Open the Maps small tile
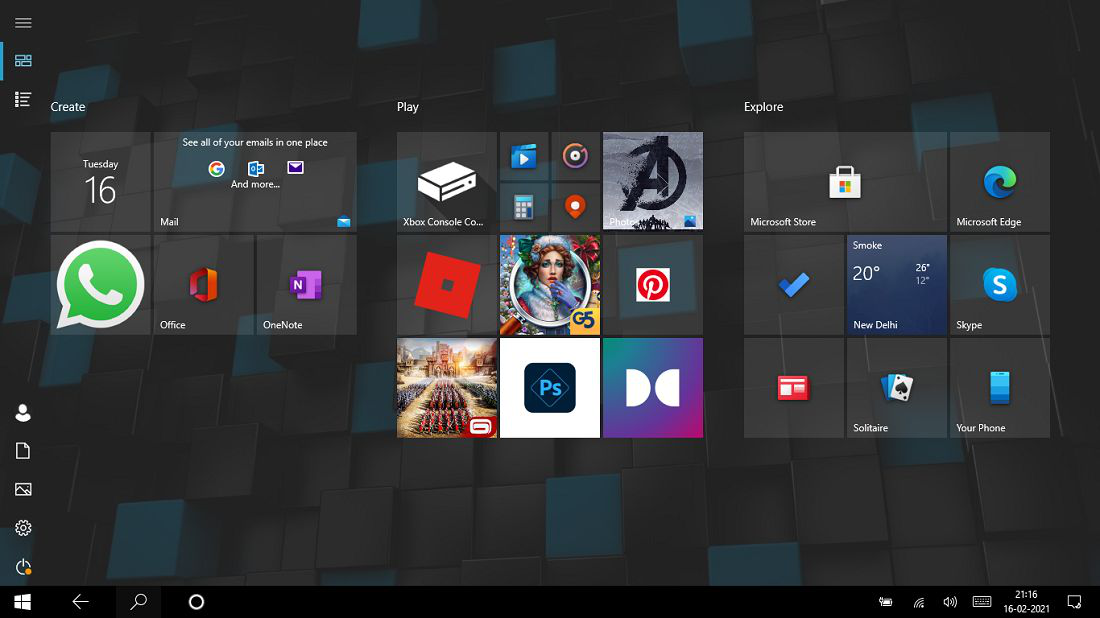1100x618 pixels. pyautogui.click(x=575, y=208)
